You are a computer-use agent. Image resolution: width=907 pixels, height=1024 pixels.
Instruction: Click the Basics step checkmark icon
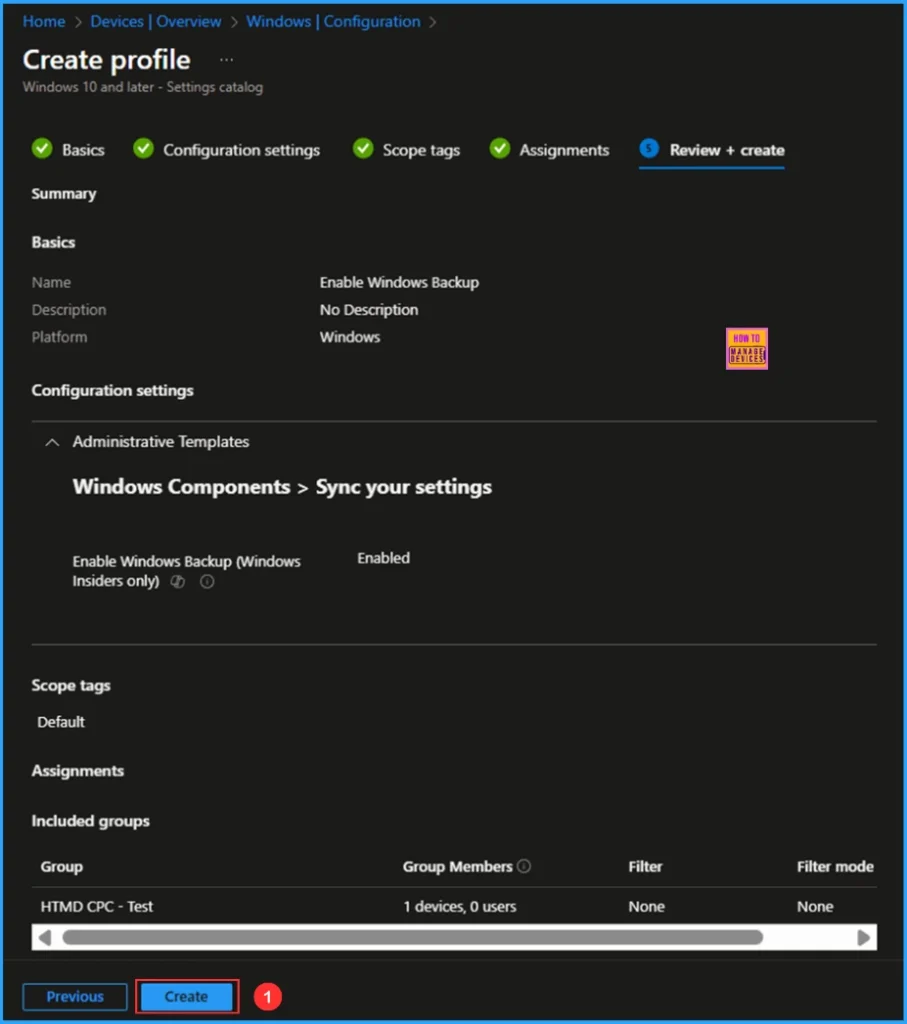(42, 149)
